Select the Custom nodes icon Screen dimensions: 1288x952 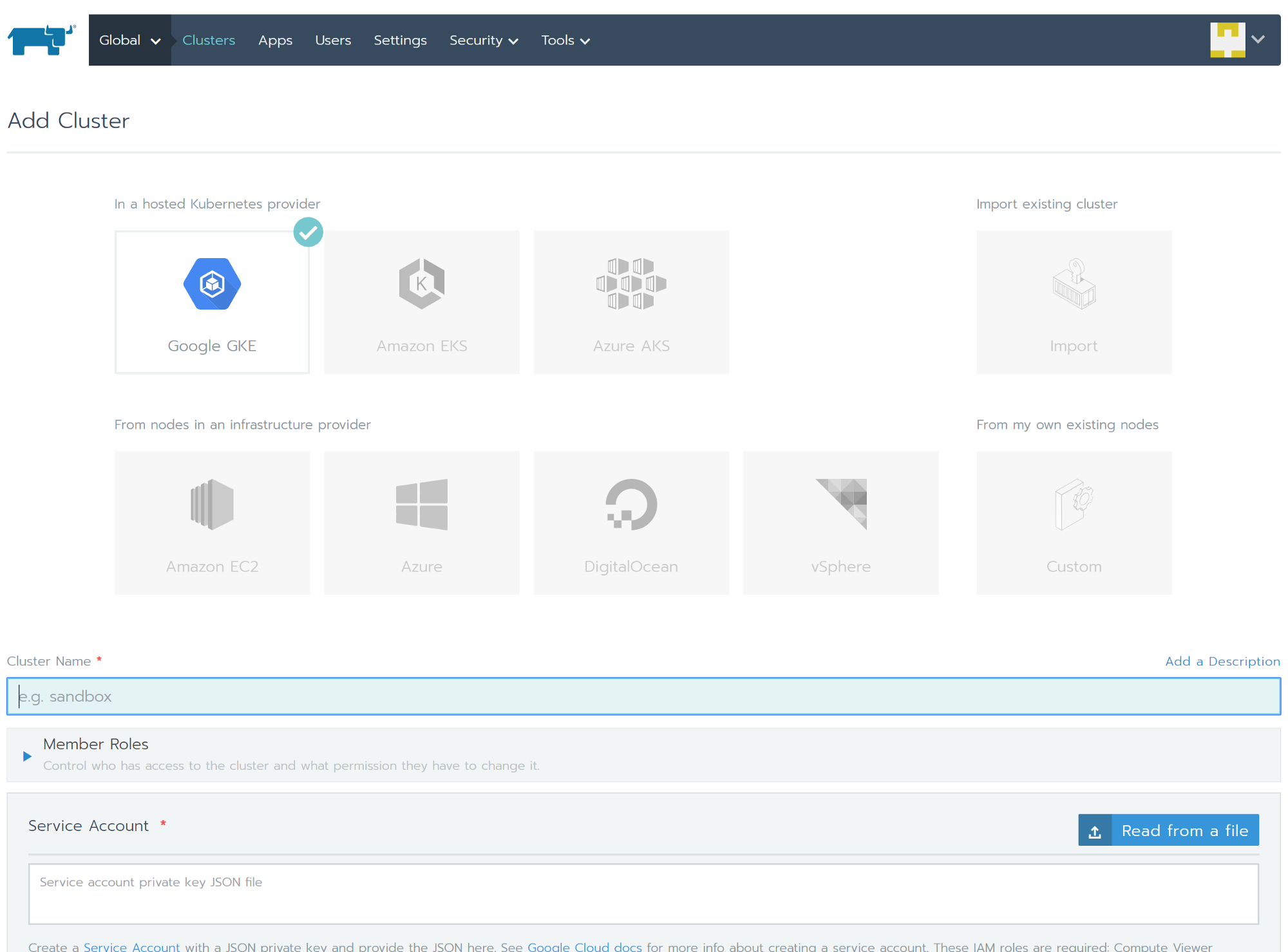click(x=1073, y=505)
